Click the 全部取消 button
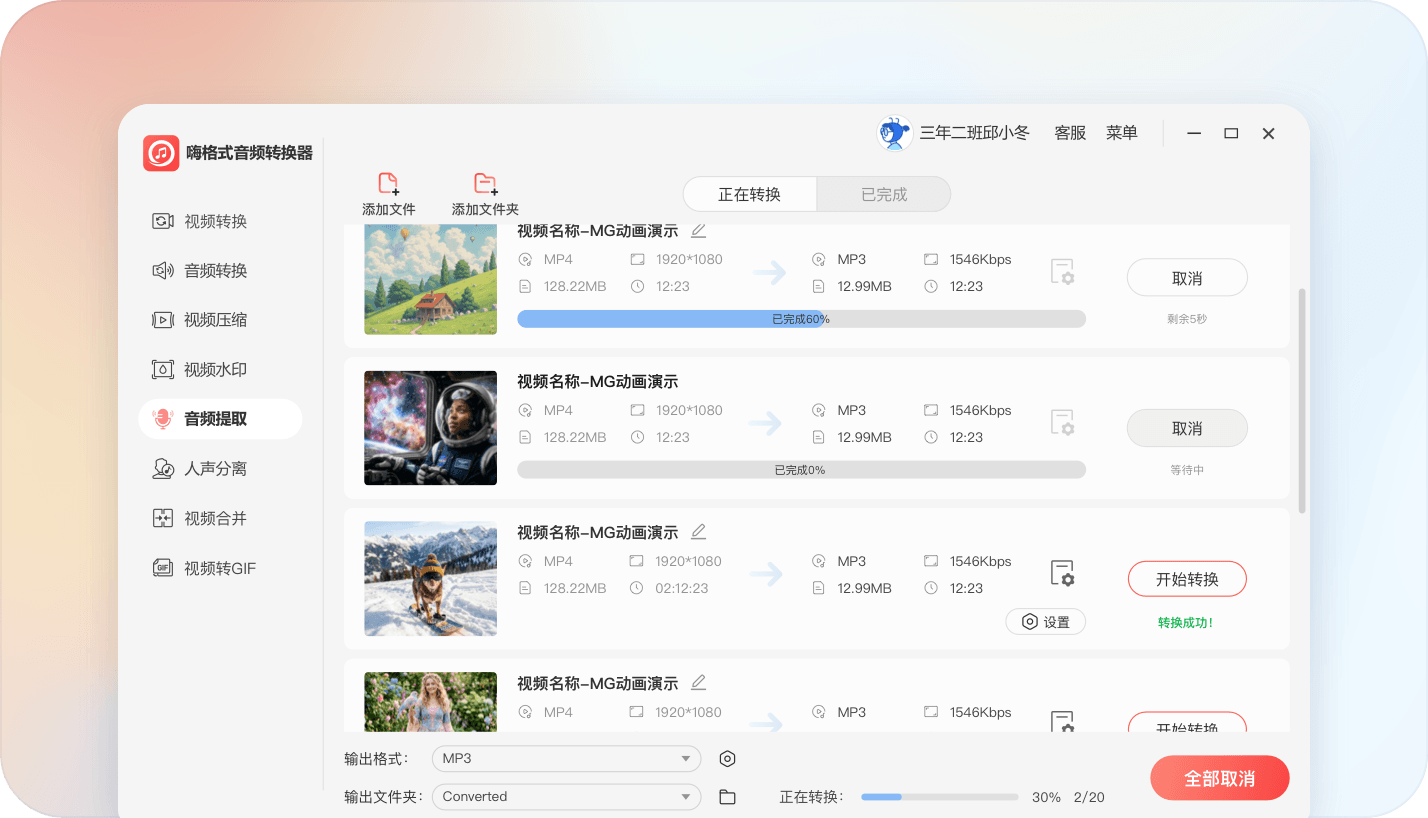Viewport: 1428px width, 818px height. (1220, 778)
